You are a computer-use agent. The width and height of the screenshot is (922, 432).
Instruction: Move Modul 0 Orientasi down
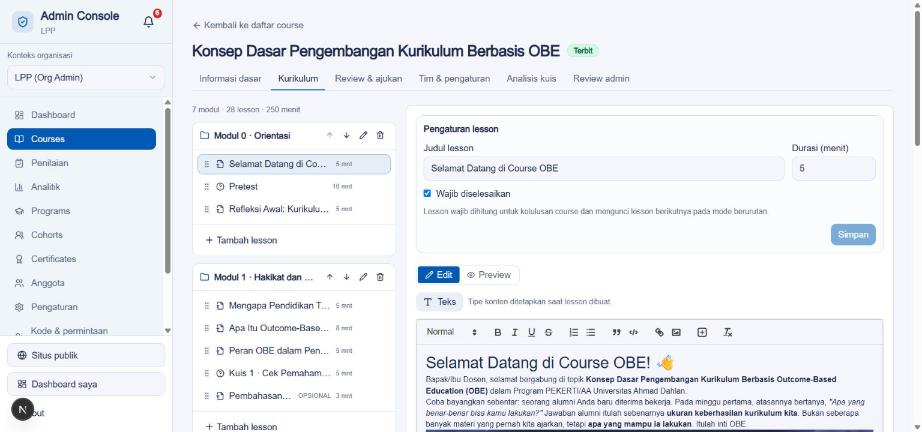346,135
